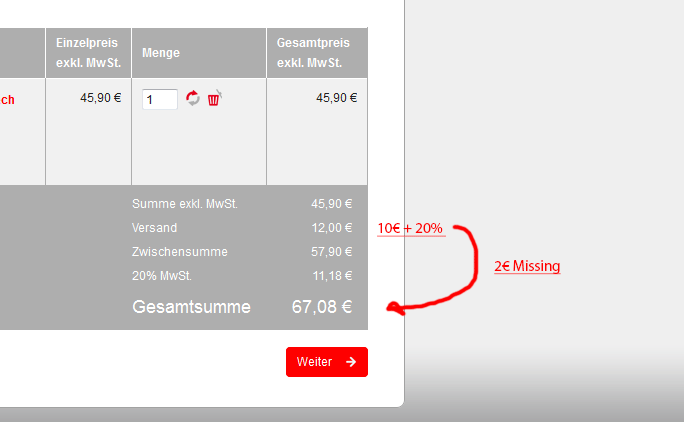Click the 20% MwSt. label

(162, 276)
